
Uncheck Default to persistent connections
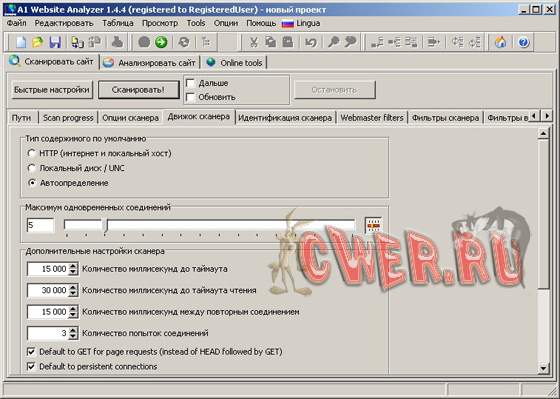31,366
